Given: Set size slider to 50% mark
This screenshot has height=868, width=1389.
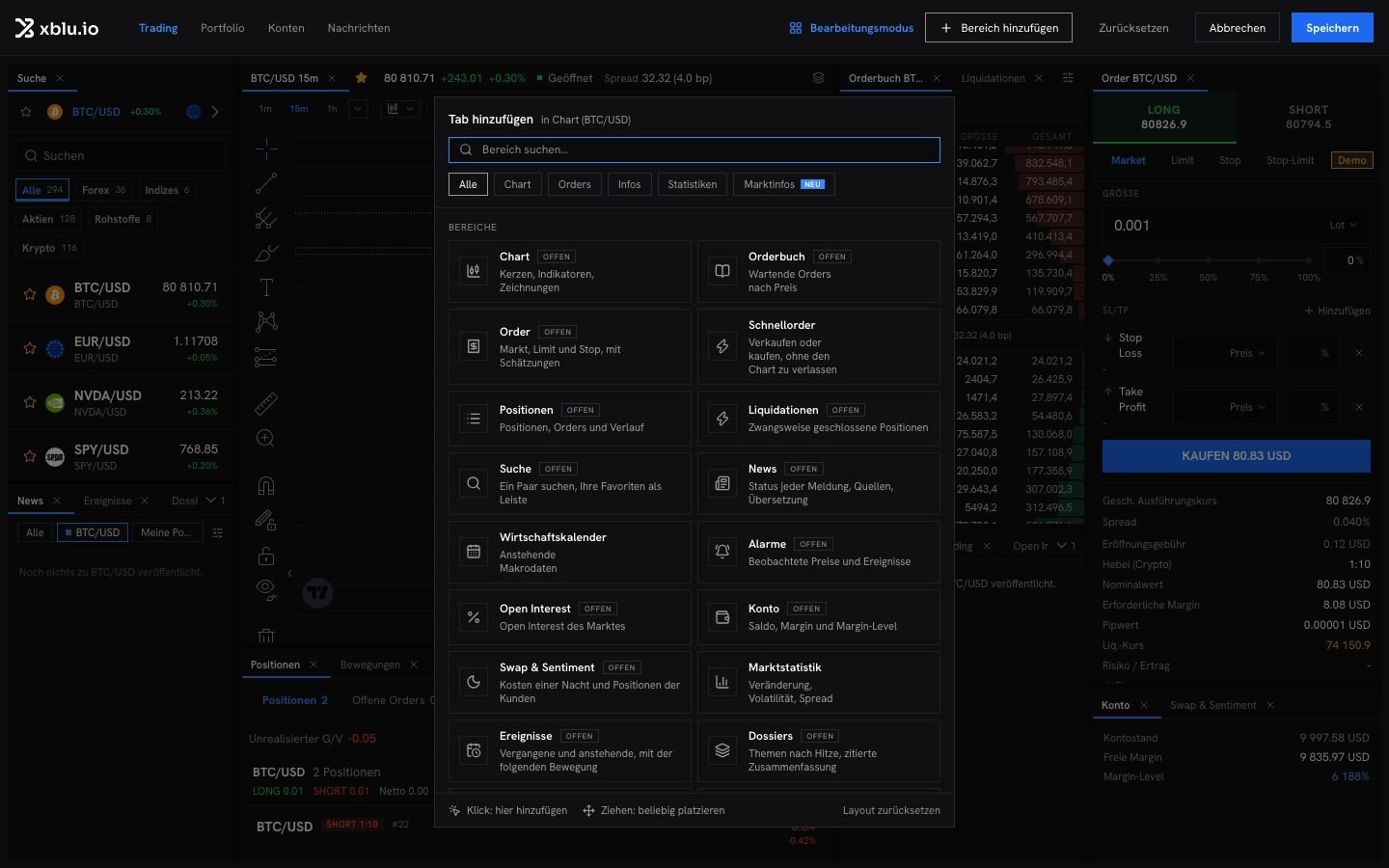Looking at the screenshot, I should (x=1209, y=260).
